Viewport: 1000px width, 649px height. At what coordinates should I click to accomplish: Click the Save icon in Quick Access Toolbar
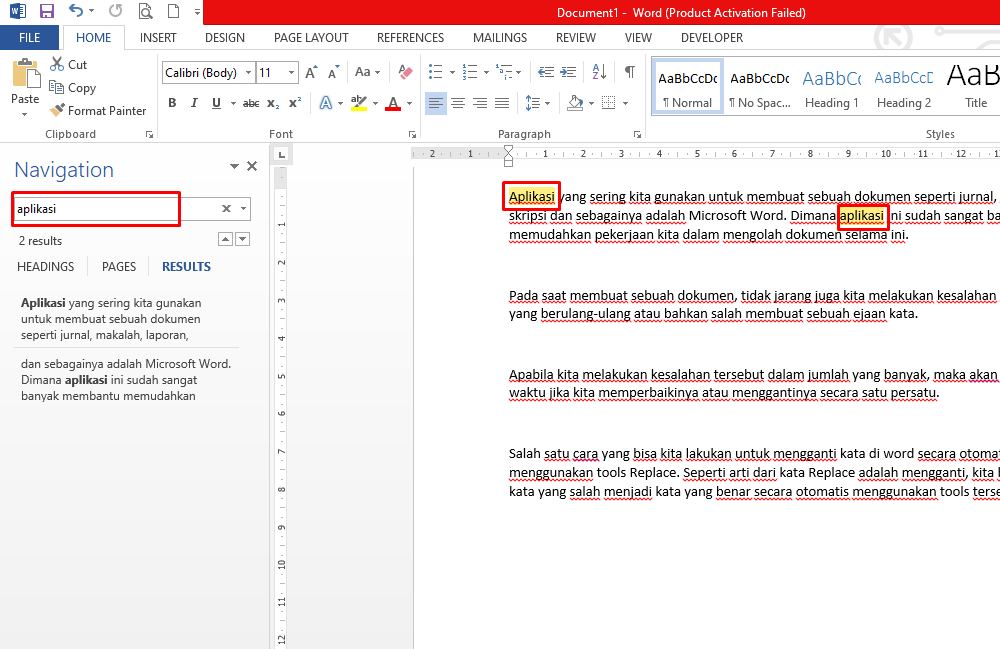(x=46, y=9)
